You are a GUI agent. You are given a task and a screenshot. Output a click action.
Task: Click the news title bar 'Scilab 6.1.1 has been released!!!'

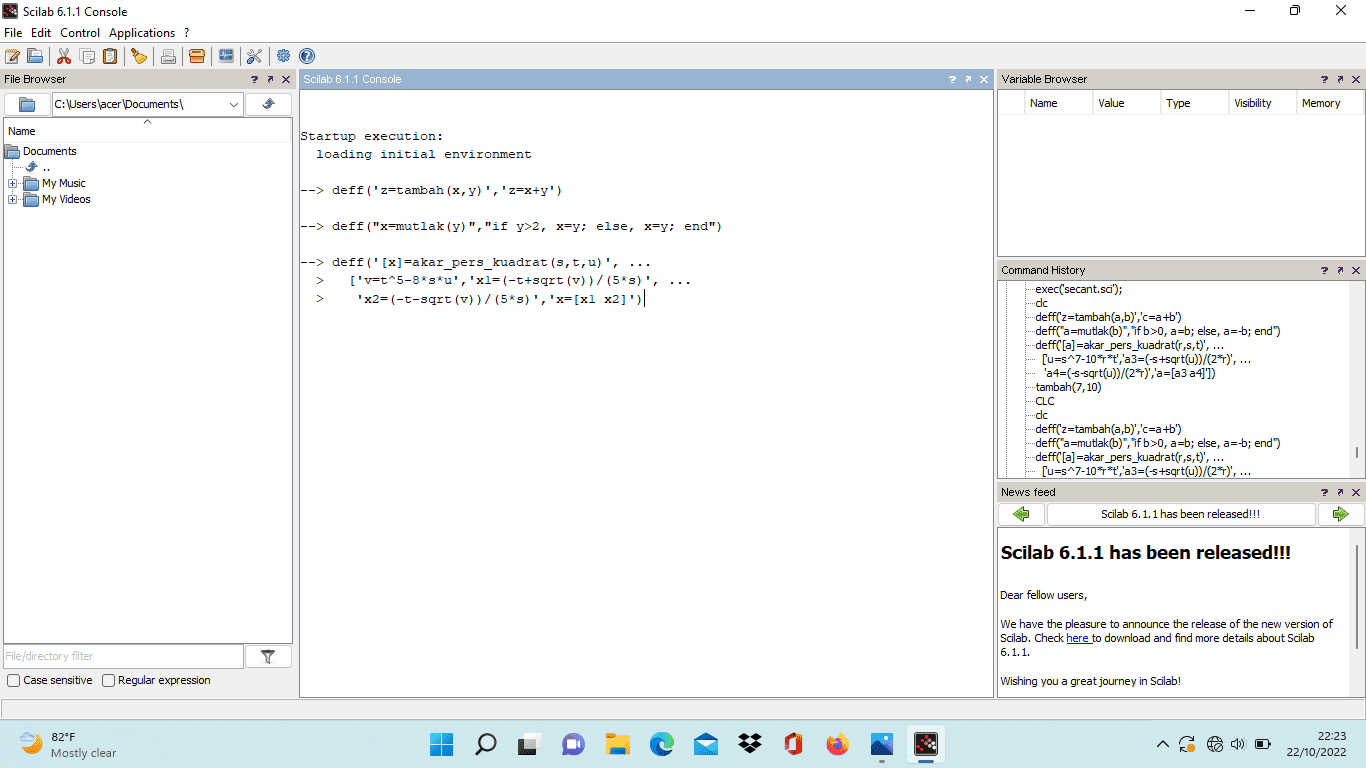(1181, 514)
